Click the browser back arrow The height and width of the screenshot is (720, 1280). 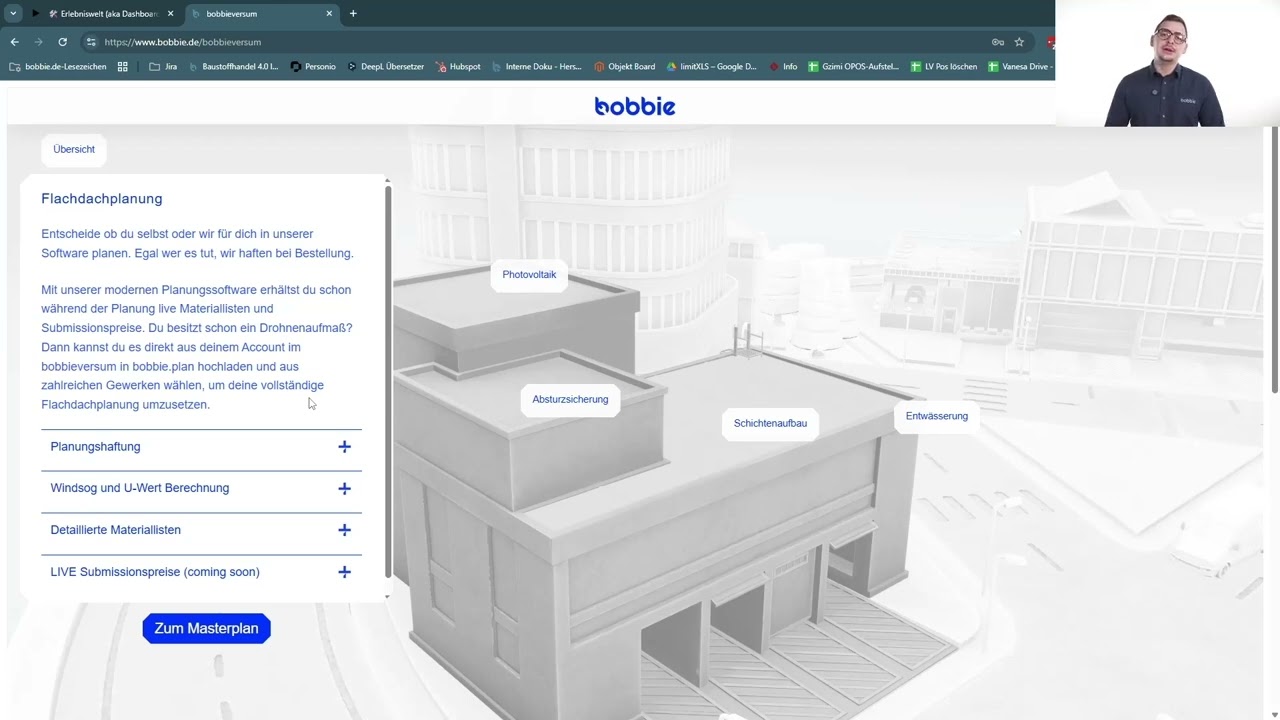pyautogui.click(x=14, y=42)
